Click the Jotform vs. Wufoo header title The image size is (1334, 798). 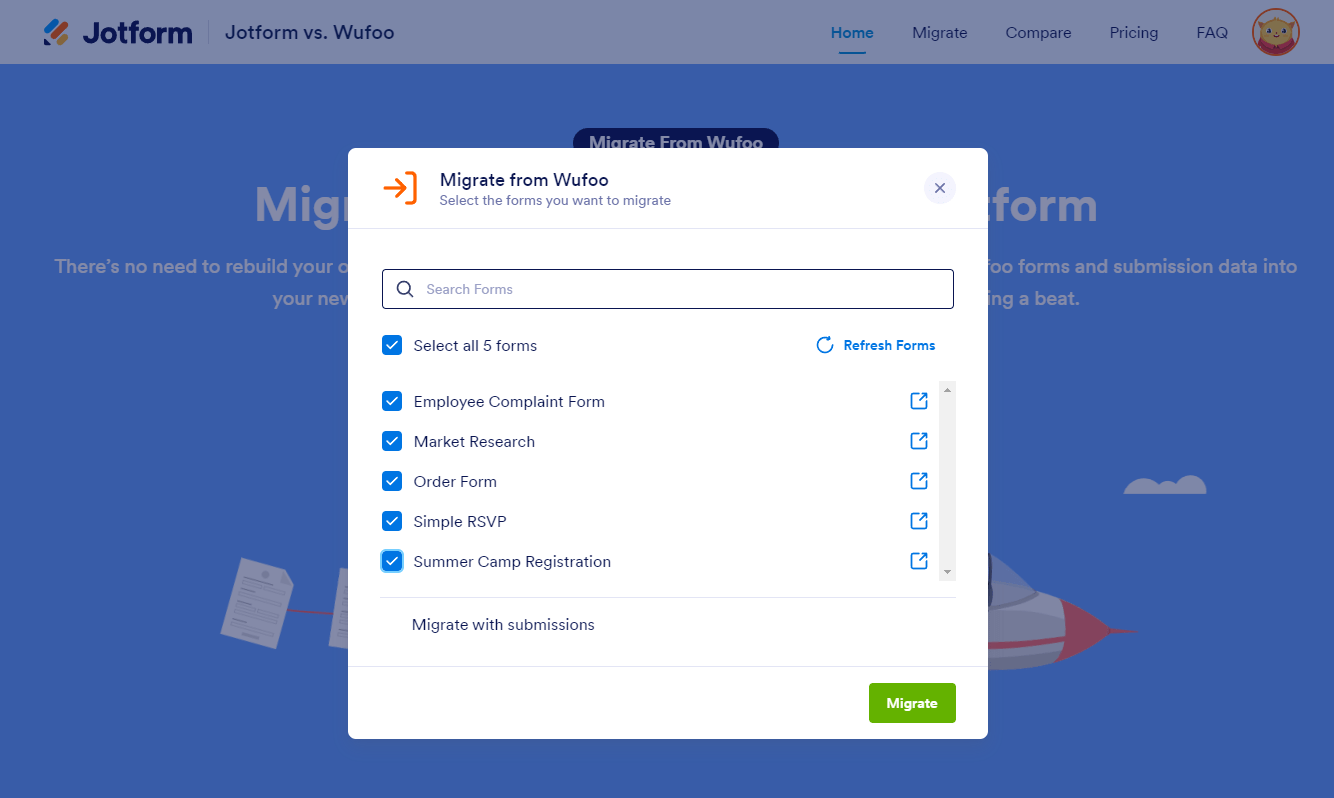point(310,33)
